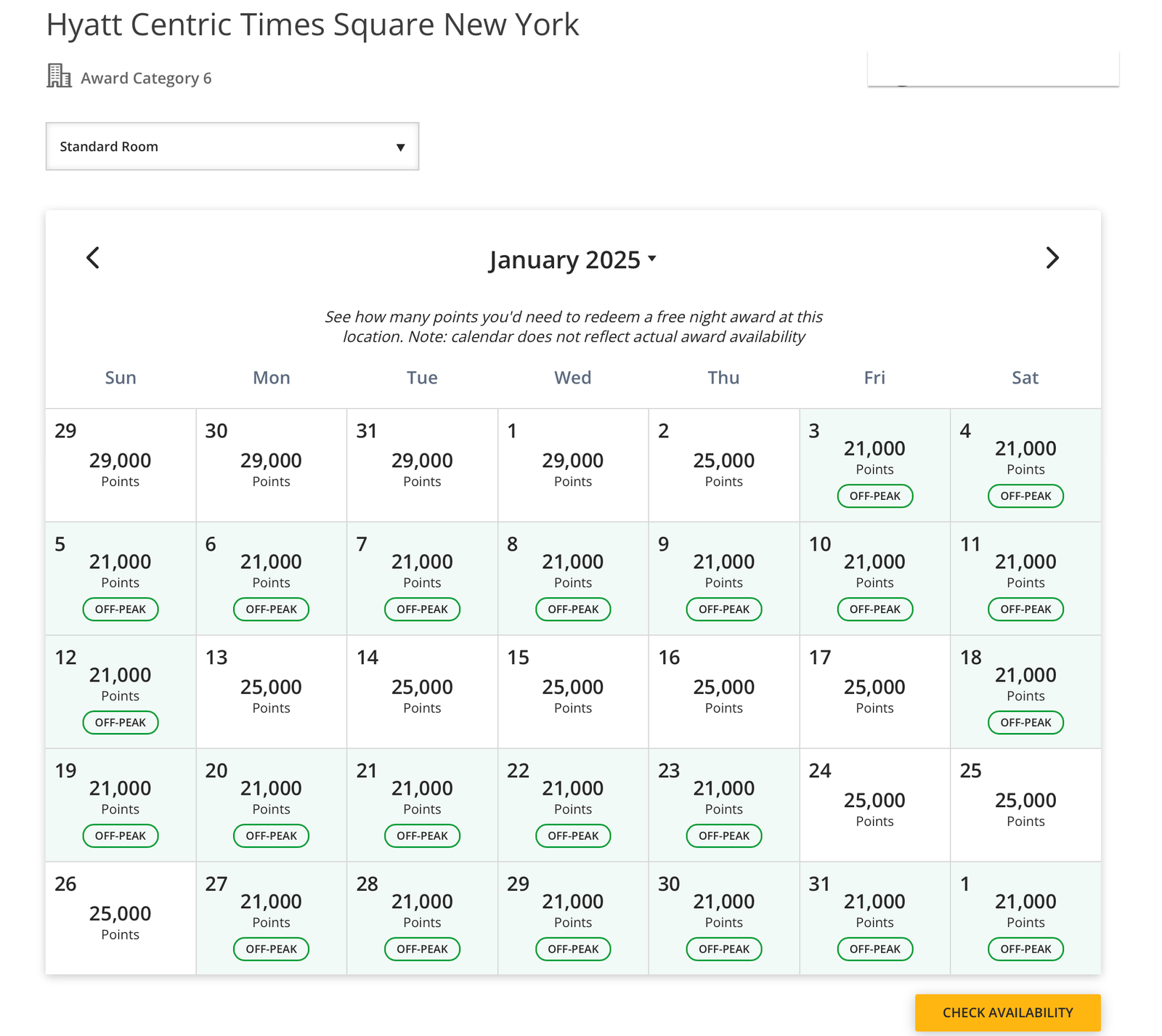Click OFF-PEAK badge on January 7
Screen dimensions: 1162x1036
click(422, 610)
